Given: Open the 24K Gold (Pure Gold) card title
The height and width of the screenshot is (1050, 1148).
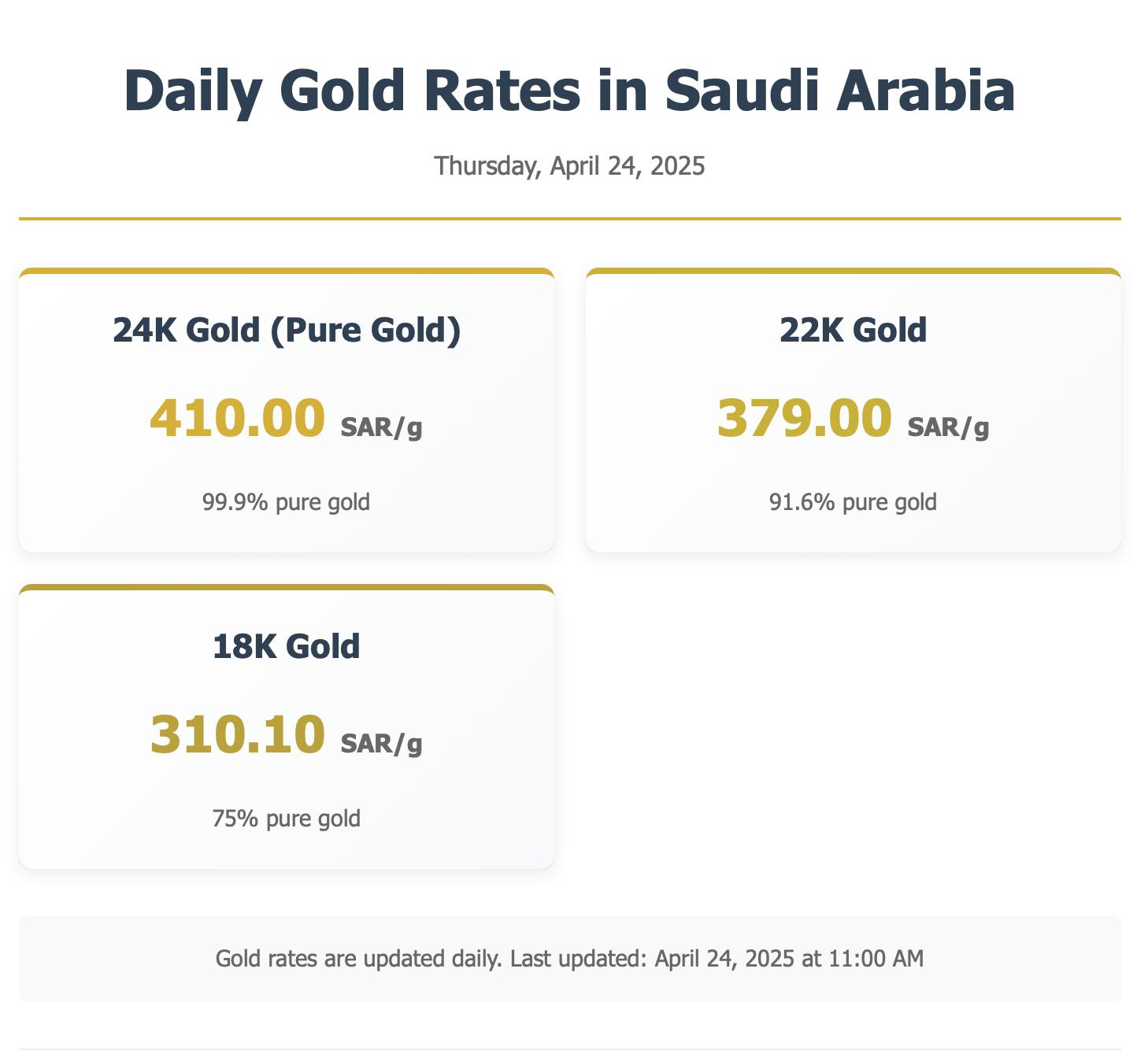Looking at the screenshot, I should coord(287,330).
